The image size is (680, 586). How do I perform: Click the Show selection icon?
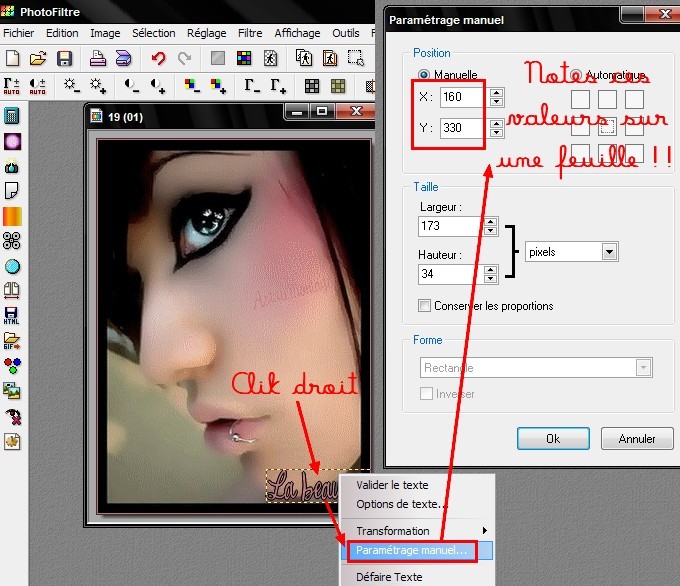[x=356, y=58]
